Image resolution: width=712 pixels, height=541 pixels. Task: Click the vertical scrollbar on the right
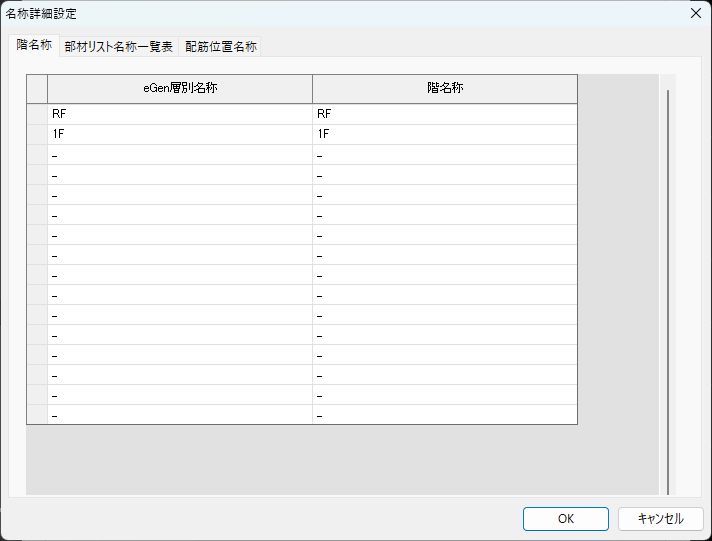667,290
